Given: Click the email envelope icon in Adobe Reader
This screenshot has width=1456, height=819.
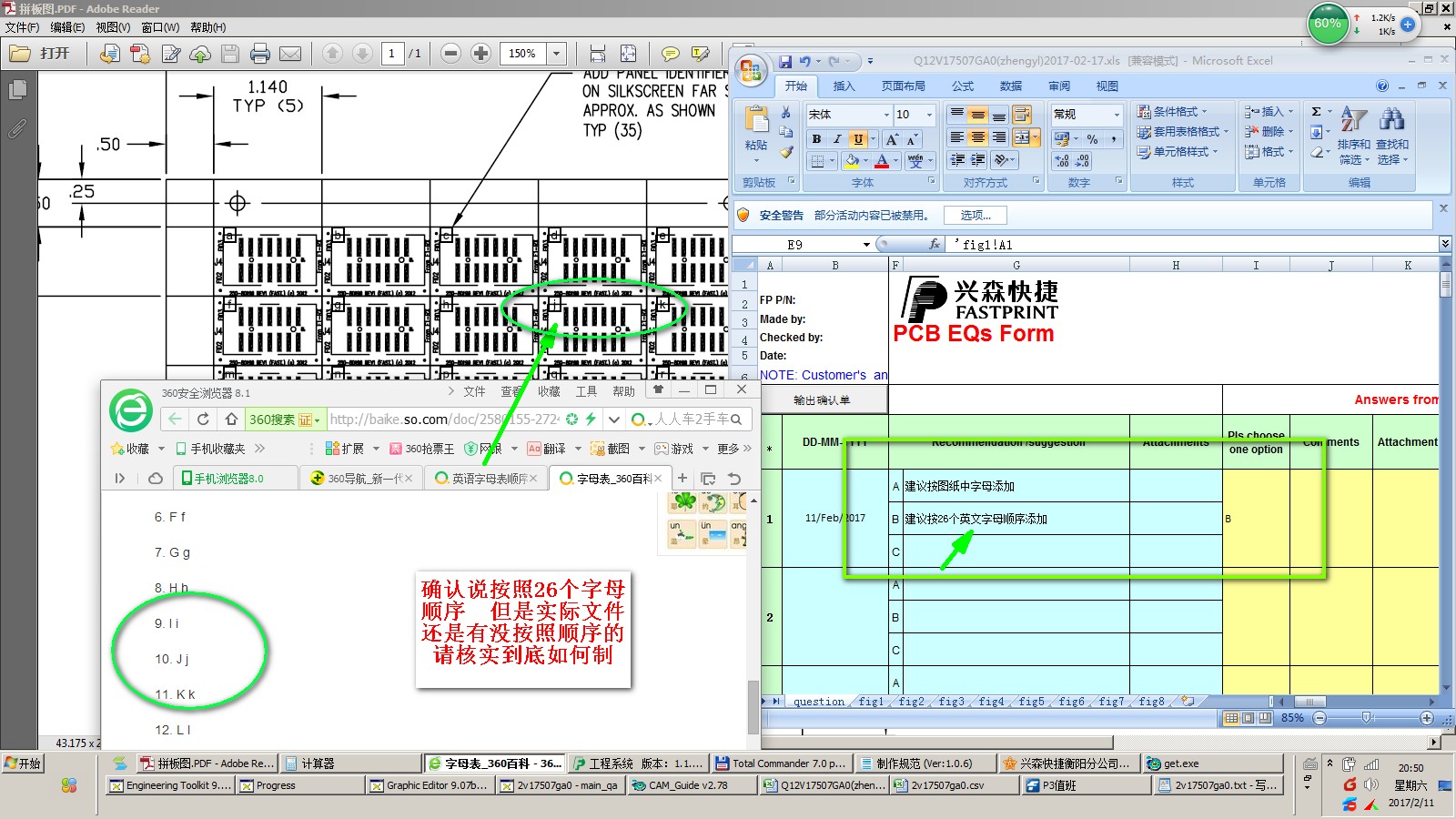Looking at the screenshot, I should point(290,54).
